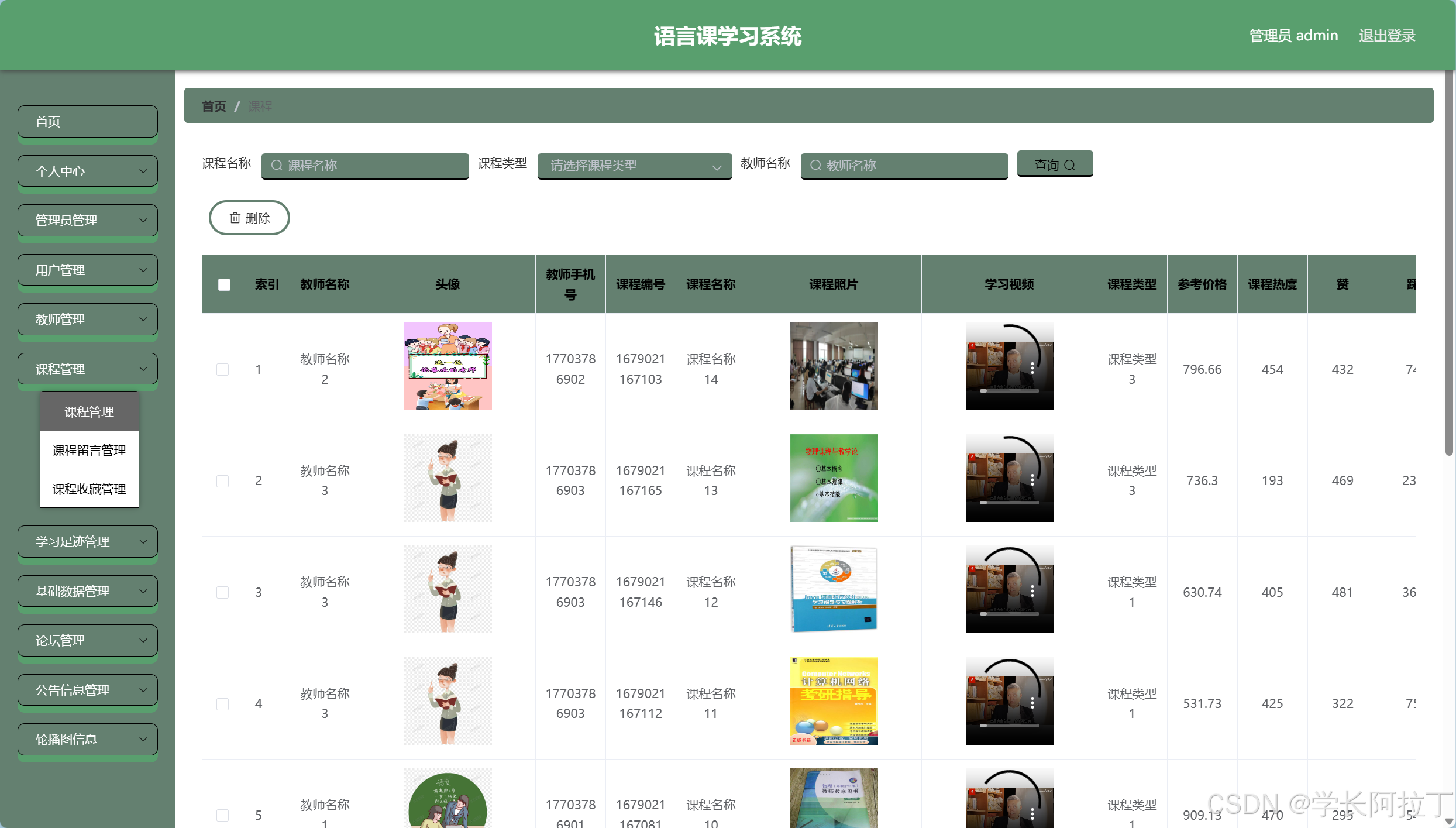Viewport: 1456px width, 828px height.
Task: Click the play area of row 3 learning video
Action: [x=1009, y=589]
